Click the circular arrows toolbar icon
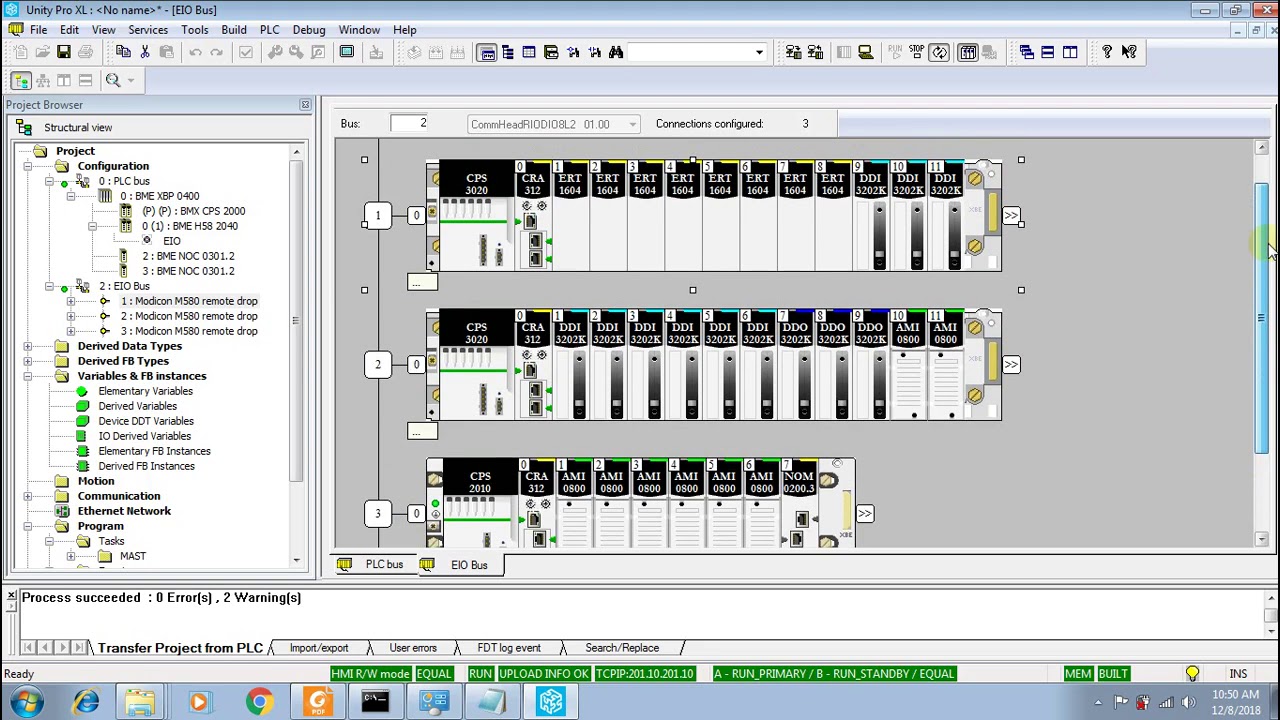The width and height of the screenshot is (1280, 720). tap(939, 52)
